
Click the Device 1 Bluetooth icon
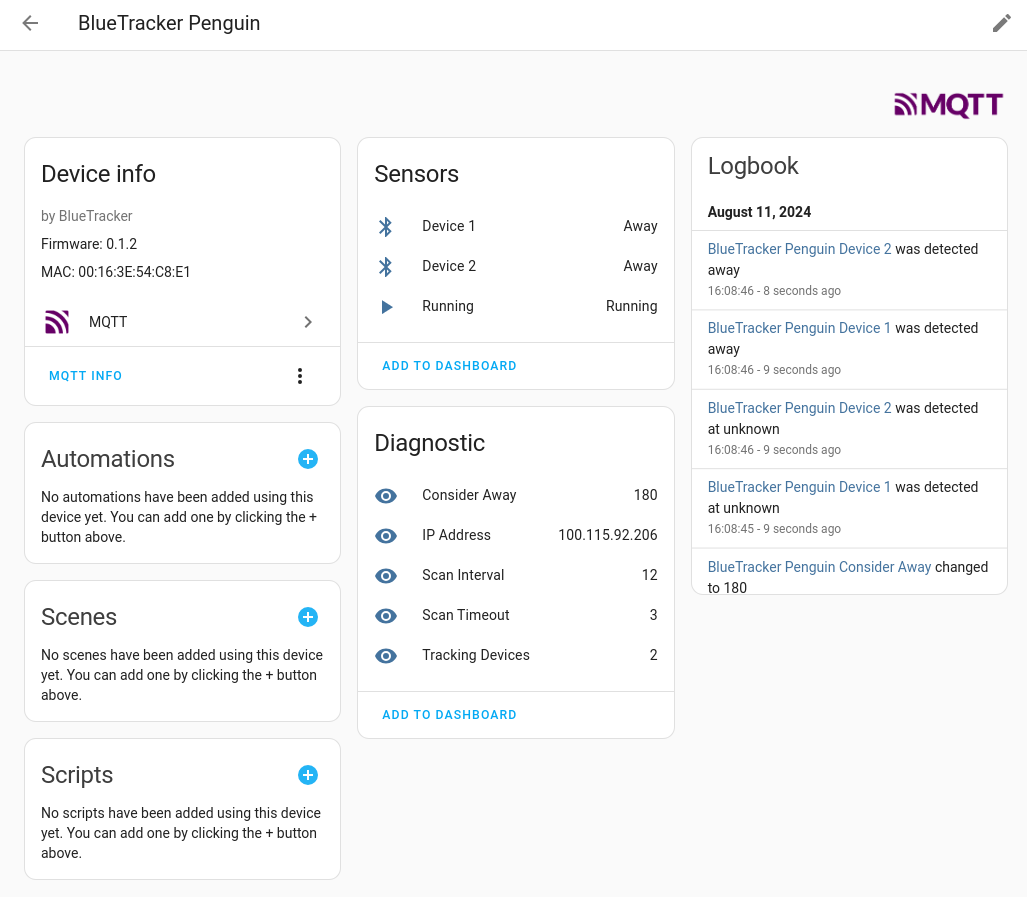pyautogui.click(x=386, y=226)
